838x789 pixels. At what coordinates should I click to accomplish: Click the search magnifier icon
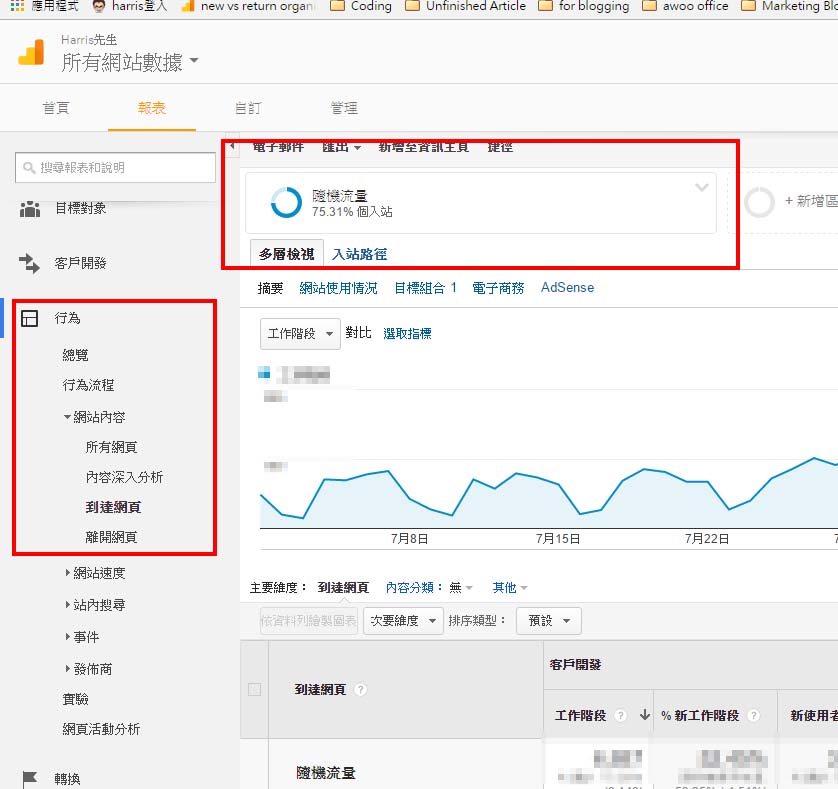click(29, 168)
